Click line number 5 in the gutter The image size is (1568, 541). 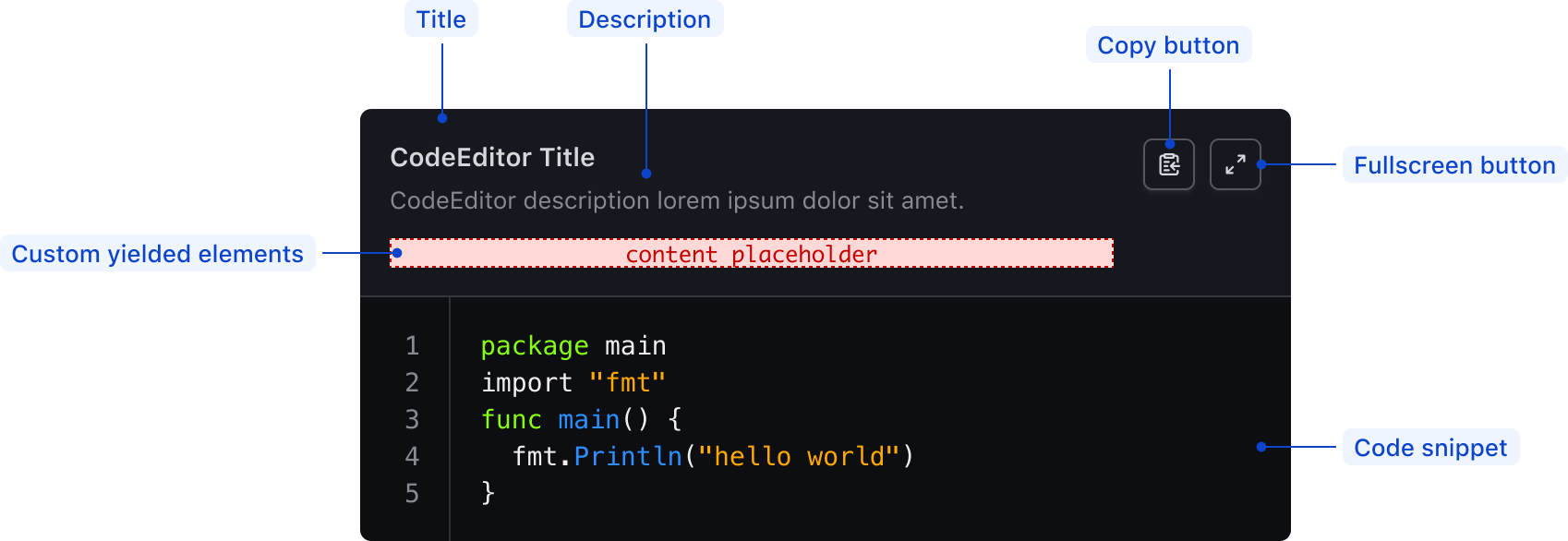[x=412, y=494]
